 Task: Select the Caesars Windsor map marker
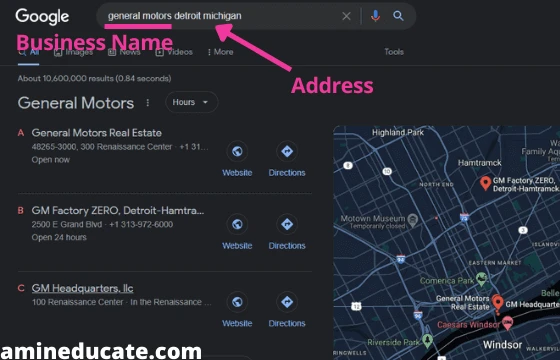[507, 323]
